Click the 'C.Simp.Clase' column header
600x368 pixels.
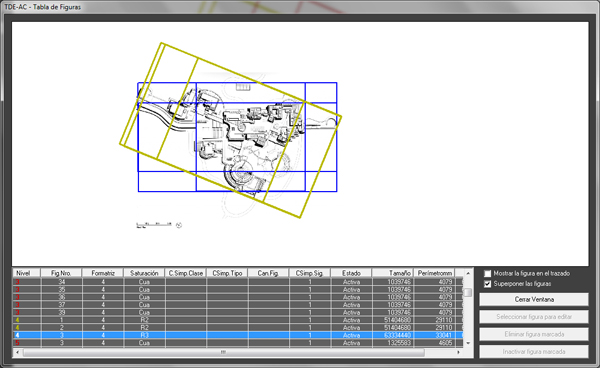coord(186,273)
